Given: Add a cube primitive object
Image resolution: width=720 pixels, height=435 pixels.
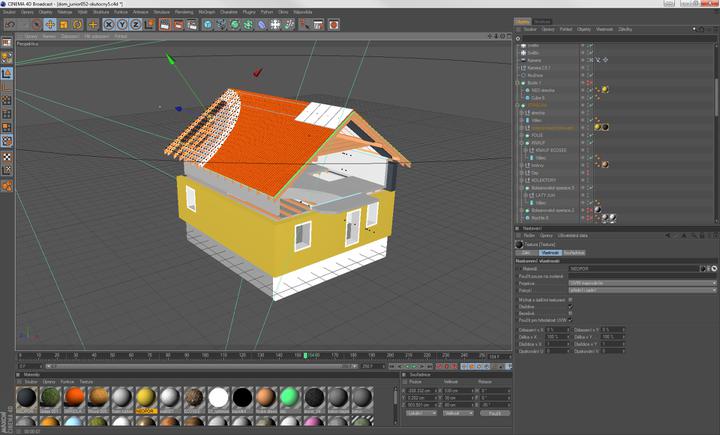Looking at the screenshot, I should tap(208, 24).
